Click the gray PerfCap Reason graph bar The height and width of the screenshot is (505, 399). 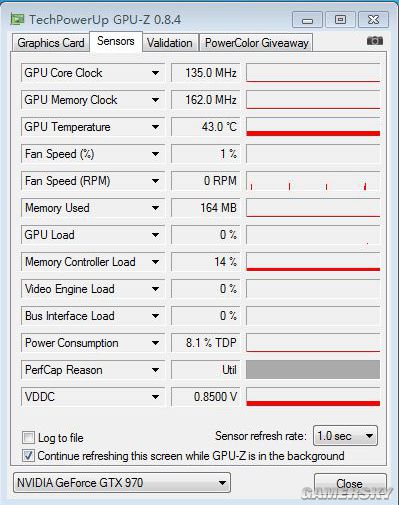pyautogui.click(x=313, y=370)
